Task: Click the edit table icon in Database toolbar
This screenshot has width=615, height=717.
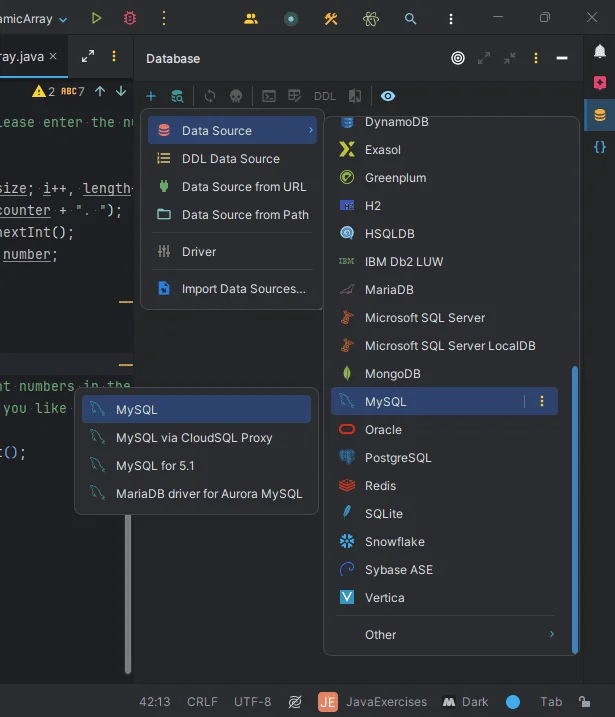Action: tap(294, 96)
